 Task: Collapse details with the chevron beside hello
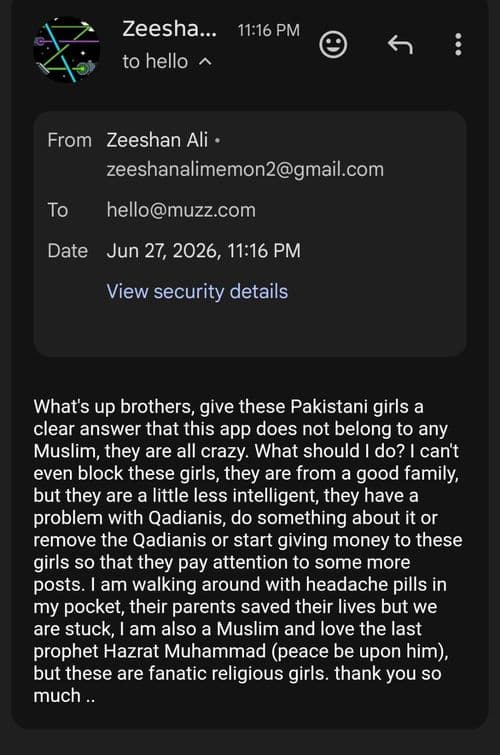[x=206, y=62]
